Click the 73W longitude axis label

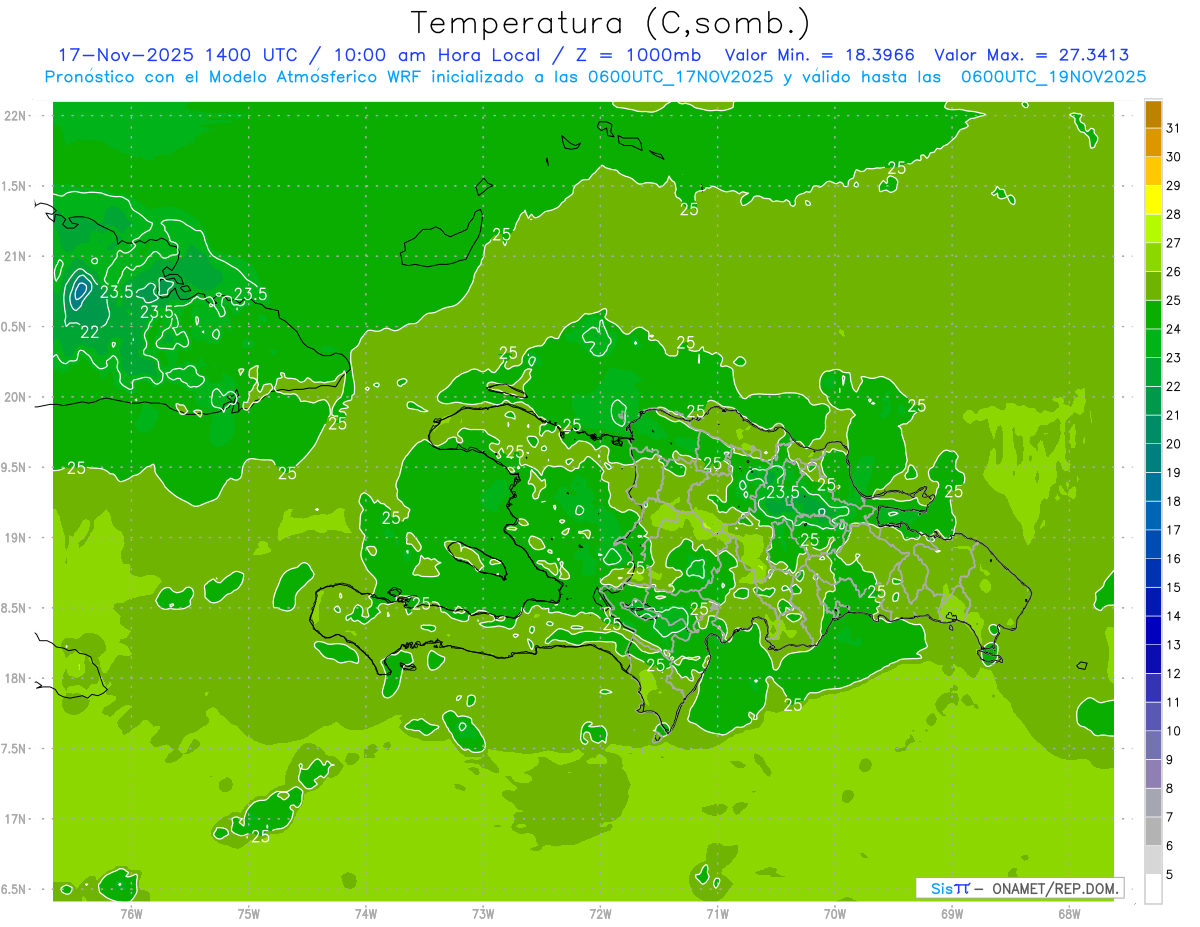483,913
